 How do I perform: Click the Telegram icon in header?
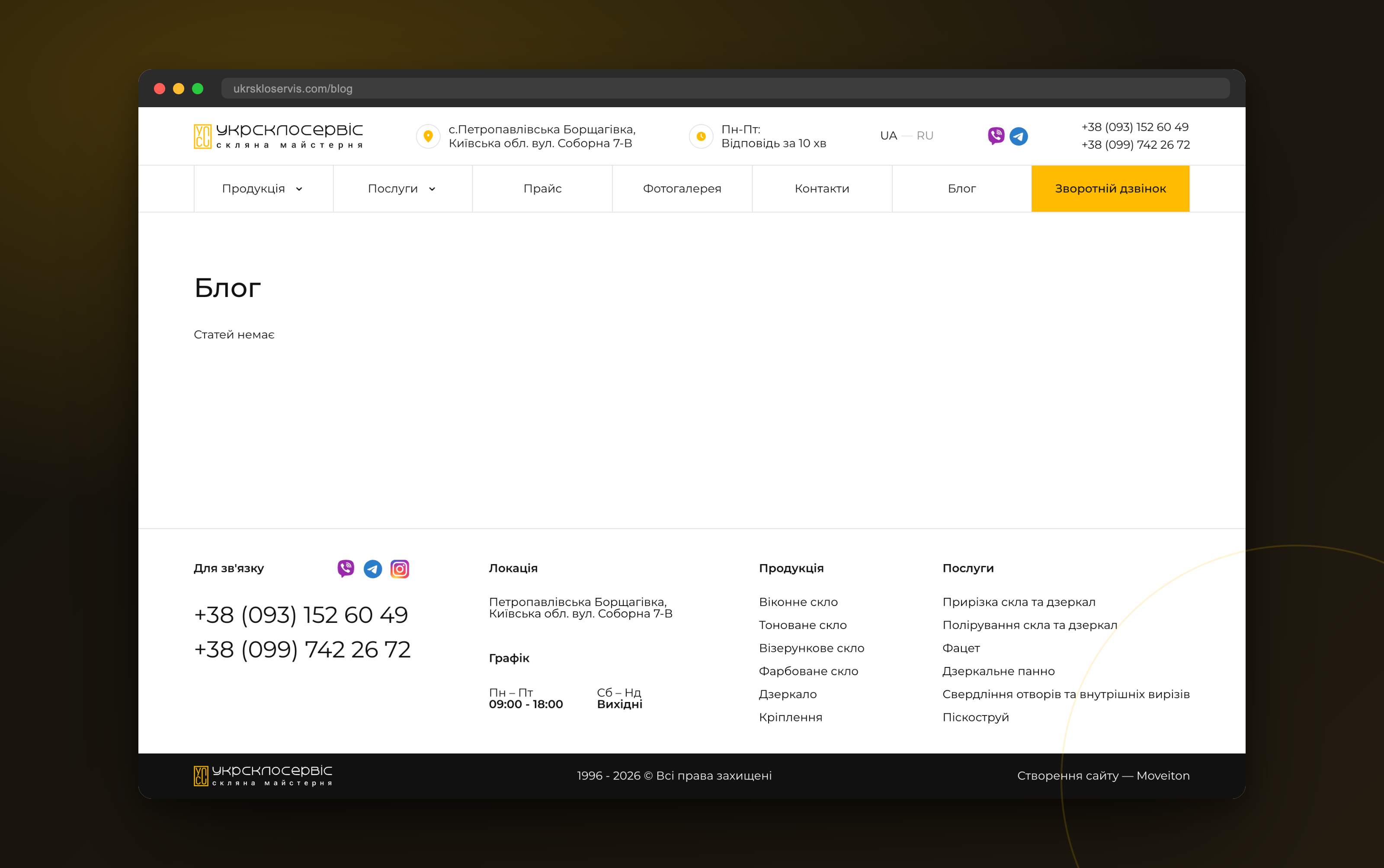(1019, 136)
